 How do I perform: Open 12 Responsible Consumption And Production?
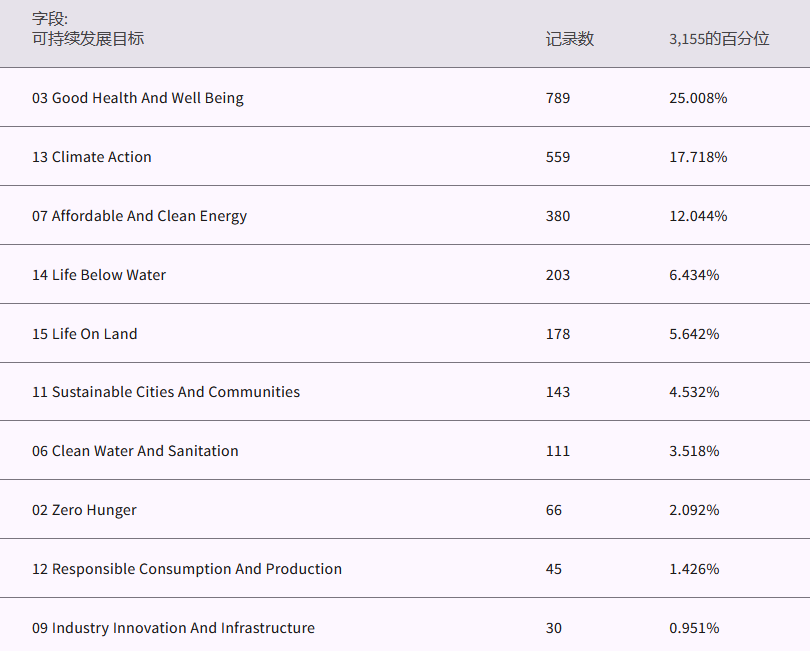187,569
